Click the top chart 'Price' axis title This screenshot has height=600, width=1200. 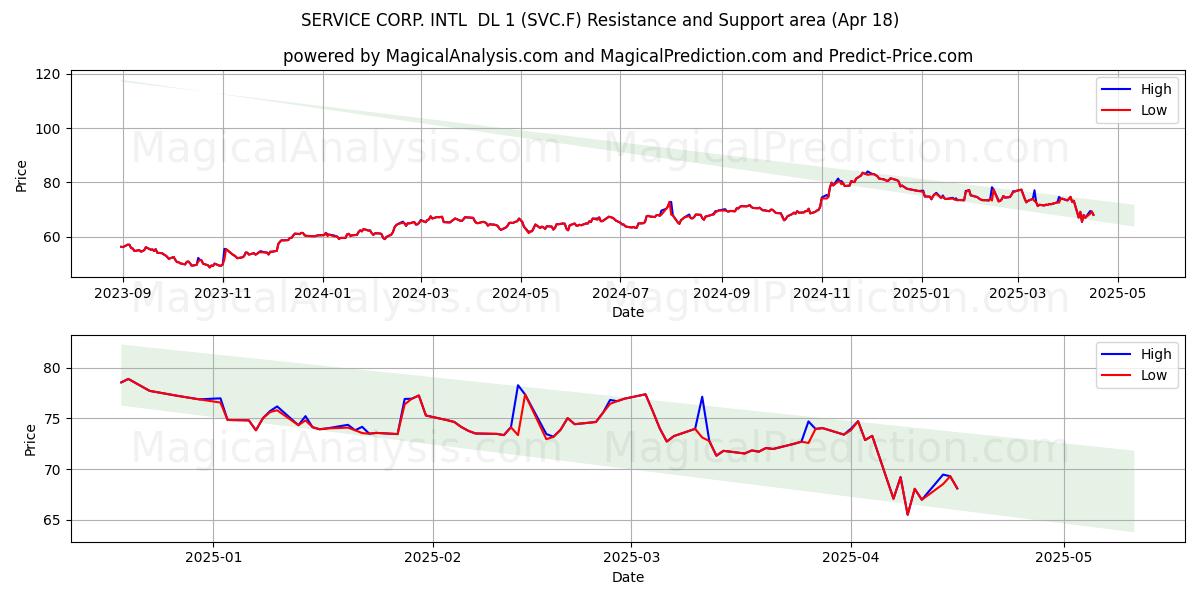(22, 174)
